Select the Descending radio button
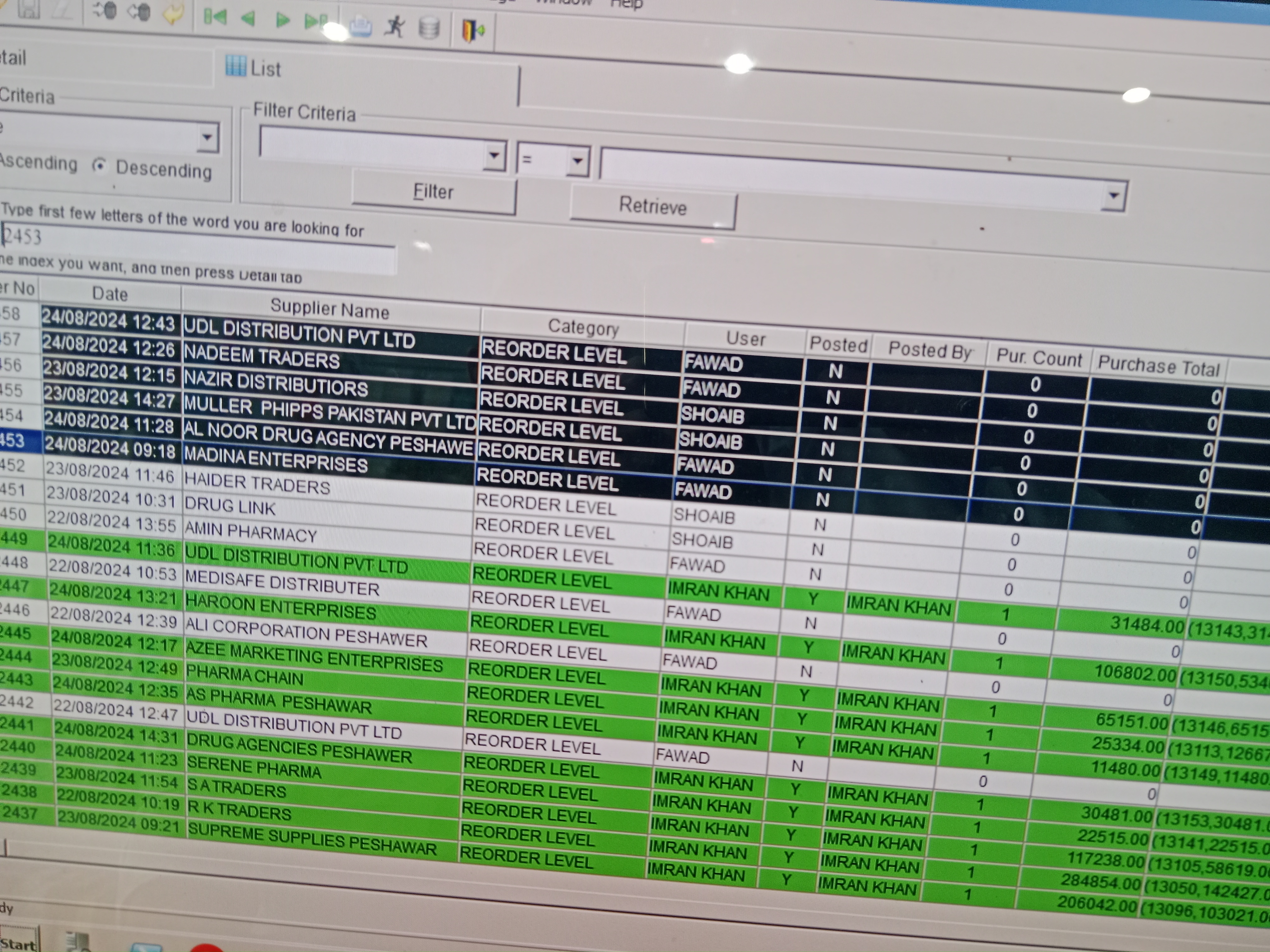Screen dimensions: 1270x952 (100, 166)
